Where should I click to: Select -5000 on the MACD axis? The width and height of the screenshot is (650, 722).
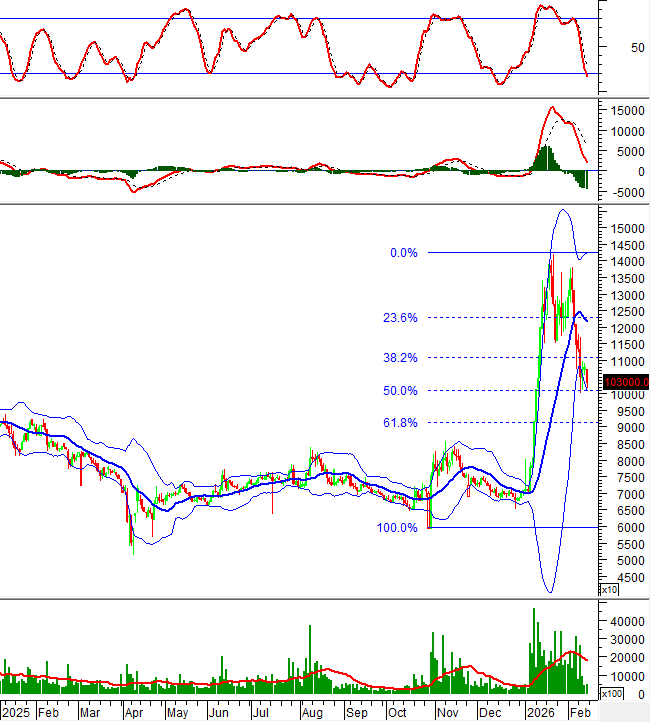[624, 193]
